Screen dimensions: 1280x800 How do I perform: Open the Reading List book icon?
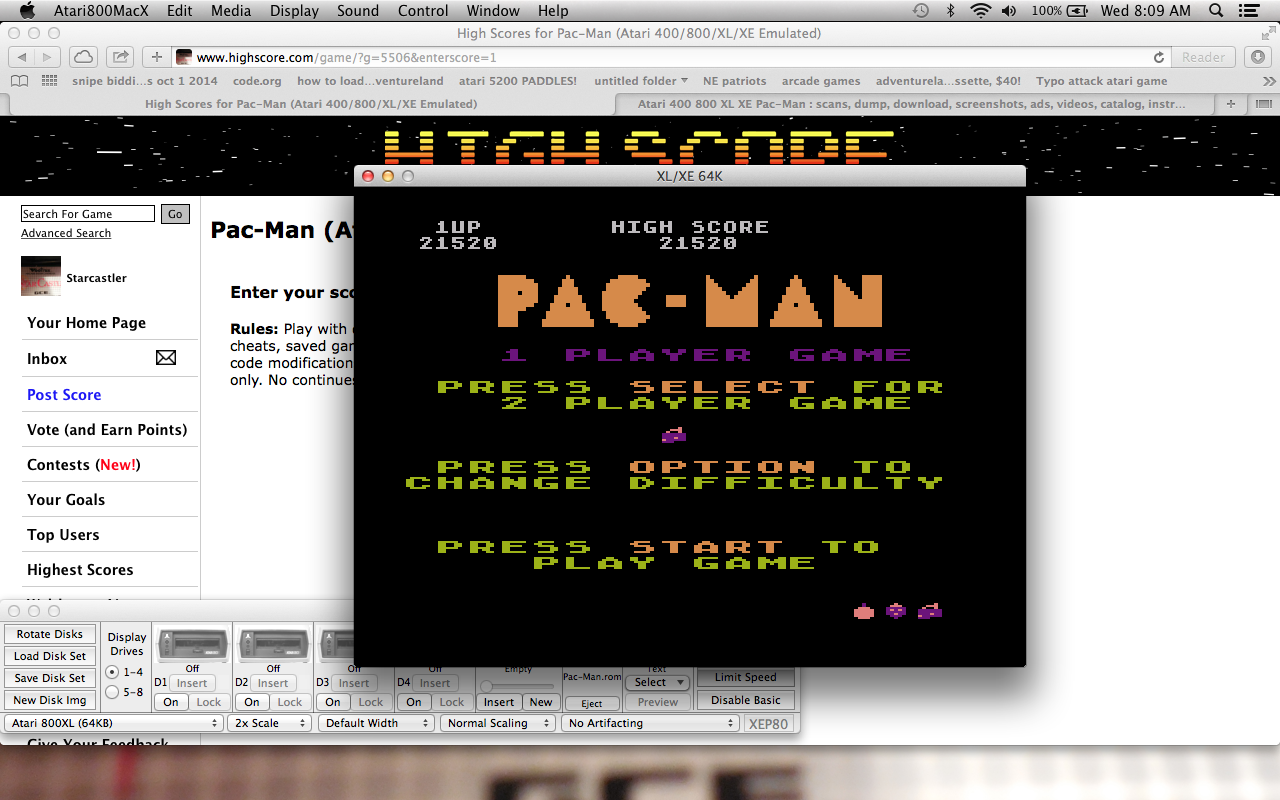click(20, 81)
